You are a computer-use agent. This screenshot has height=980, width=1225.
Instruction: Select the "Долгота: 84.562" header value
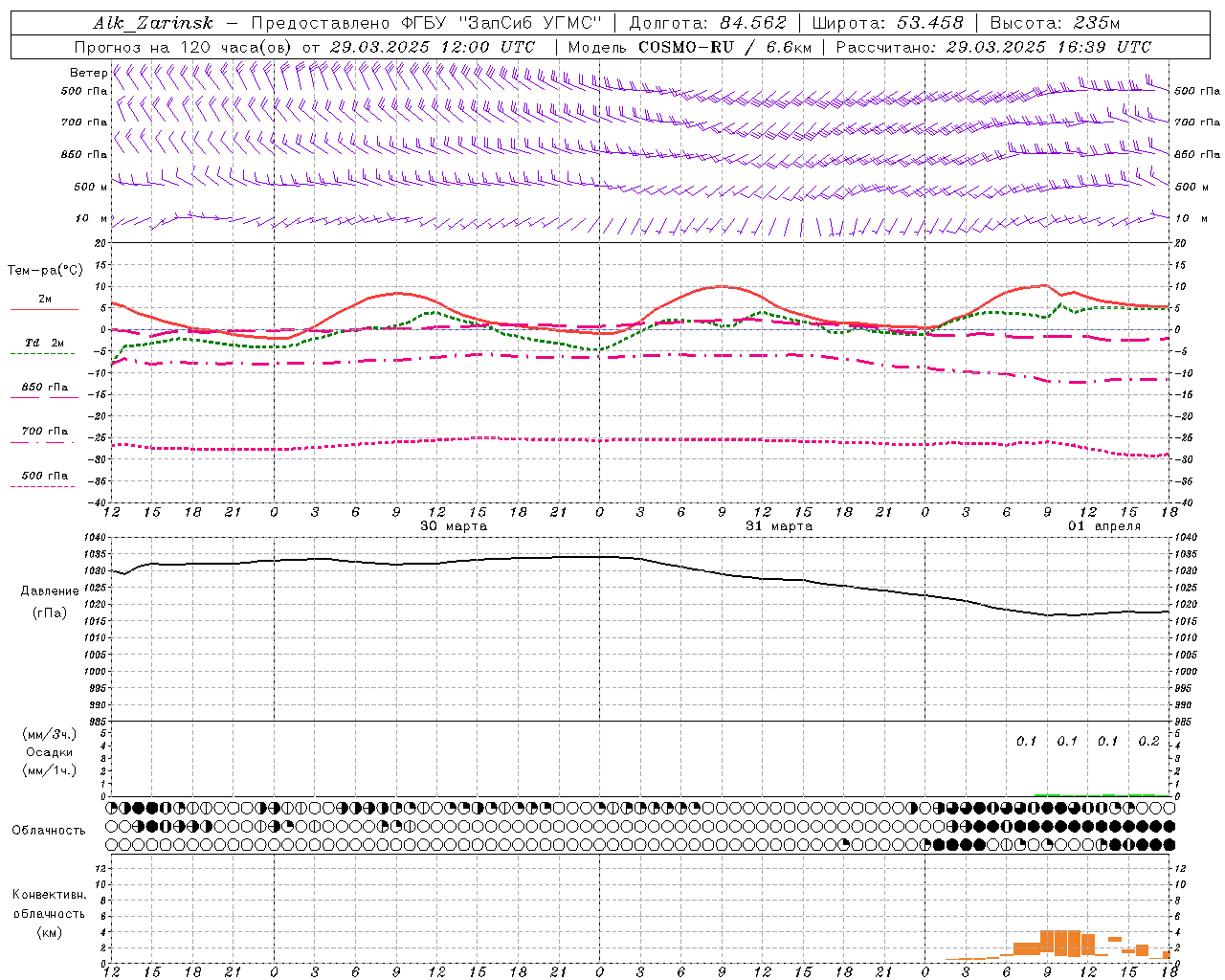tap(706, 23)
